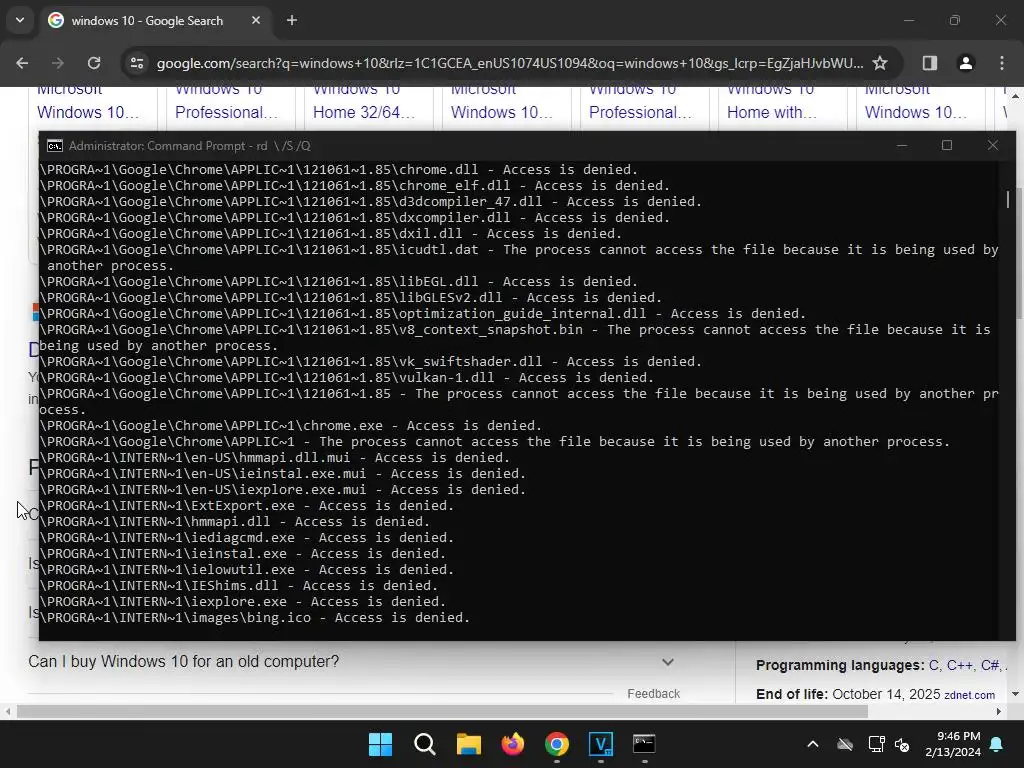Open the C++ programming language link

(960, 665)
